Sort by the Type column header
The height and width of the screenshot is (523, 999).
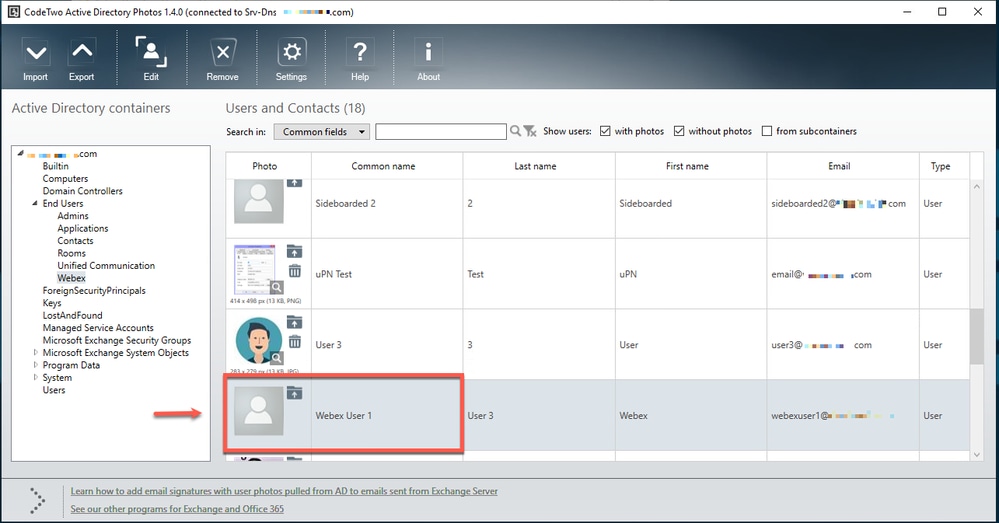coord(944,166)
